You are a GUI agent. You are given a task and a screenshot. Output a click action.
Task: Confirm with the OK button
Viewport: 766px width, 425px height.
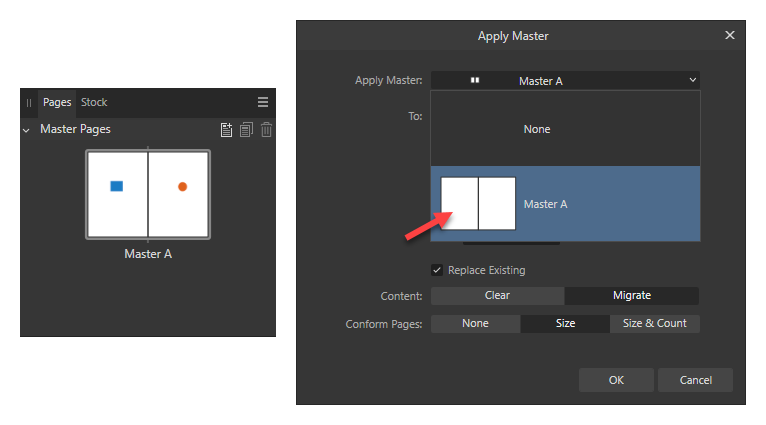[616, 380]
